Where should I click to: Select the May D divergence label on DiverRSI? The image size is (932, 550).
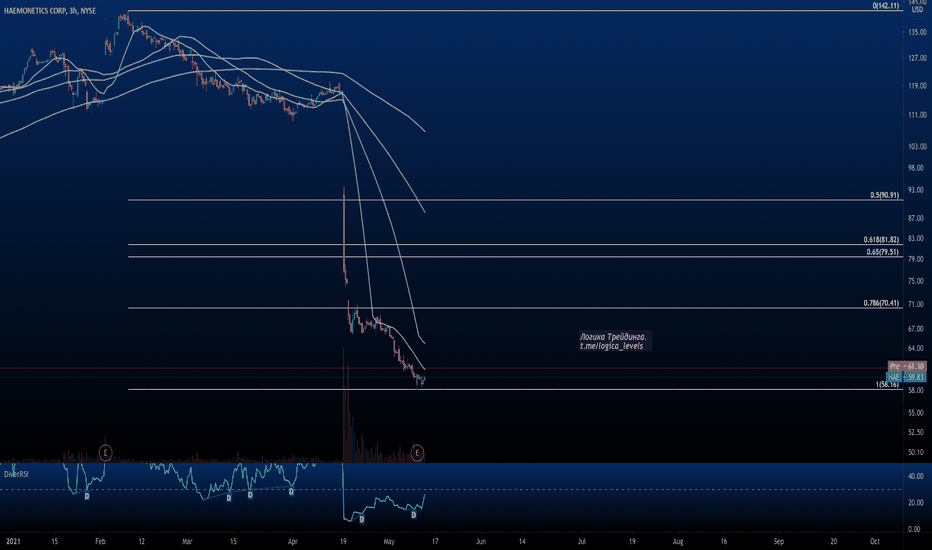click(414, 515)
